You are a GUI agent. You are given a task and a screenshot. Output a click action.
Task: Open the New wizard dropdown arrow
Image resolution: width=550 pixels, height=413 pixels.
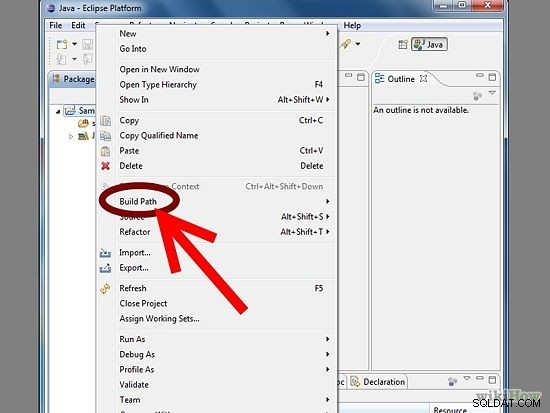tap(74, 44)
